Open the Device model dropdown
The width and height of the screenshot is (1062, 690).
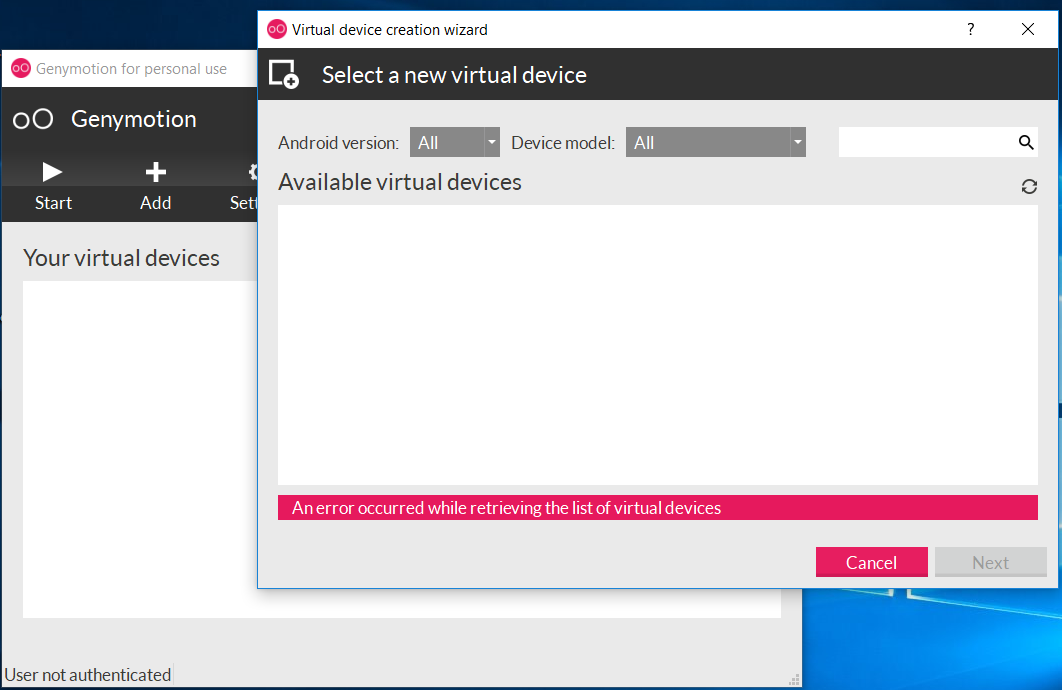pos(715,142)
